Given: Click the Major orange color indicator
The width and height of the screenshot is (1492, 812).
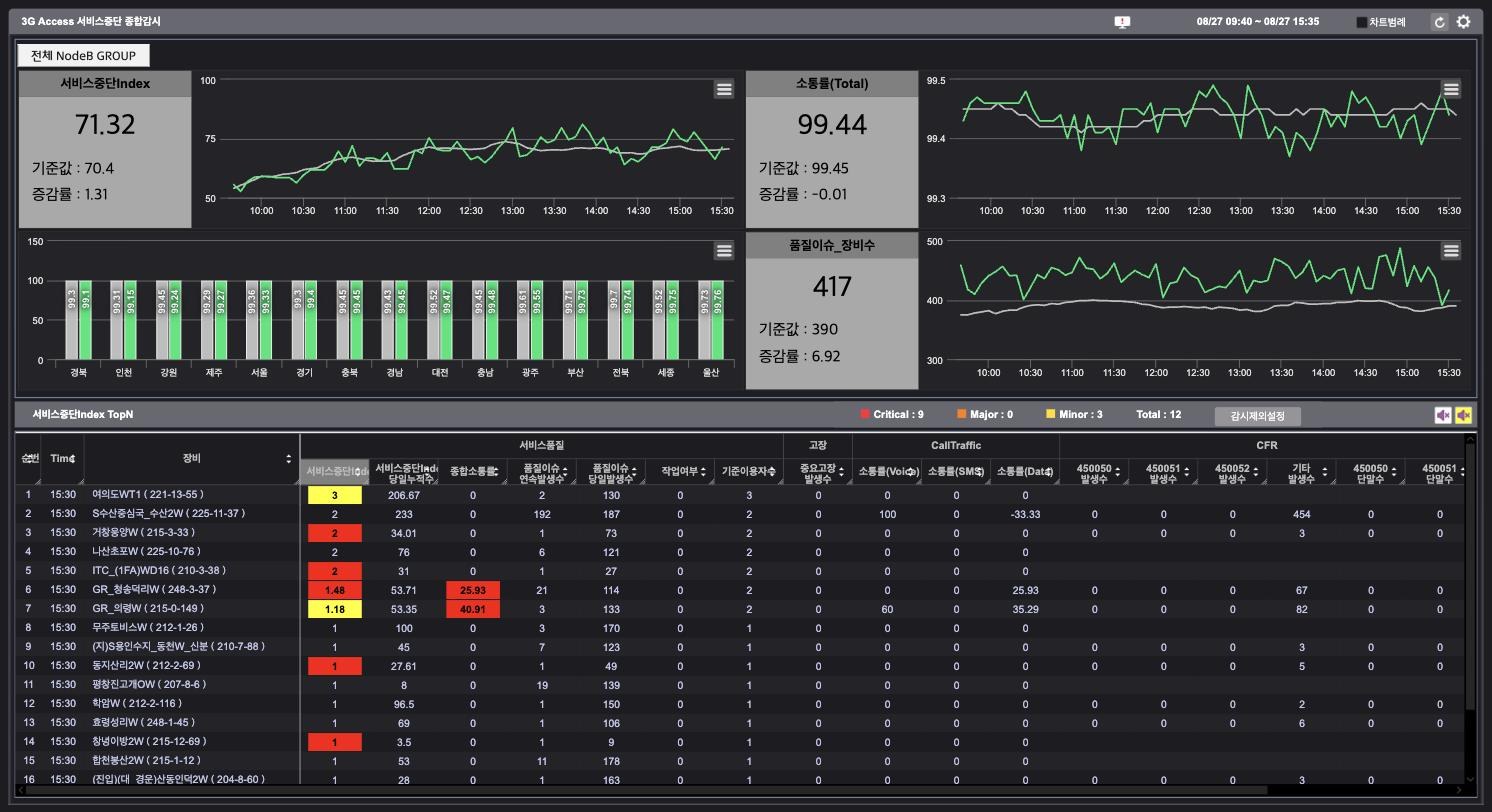Looking at the screenshot, I should click(962, 414).
